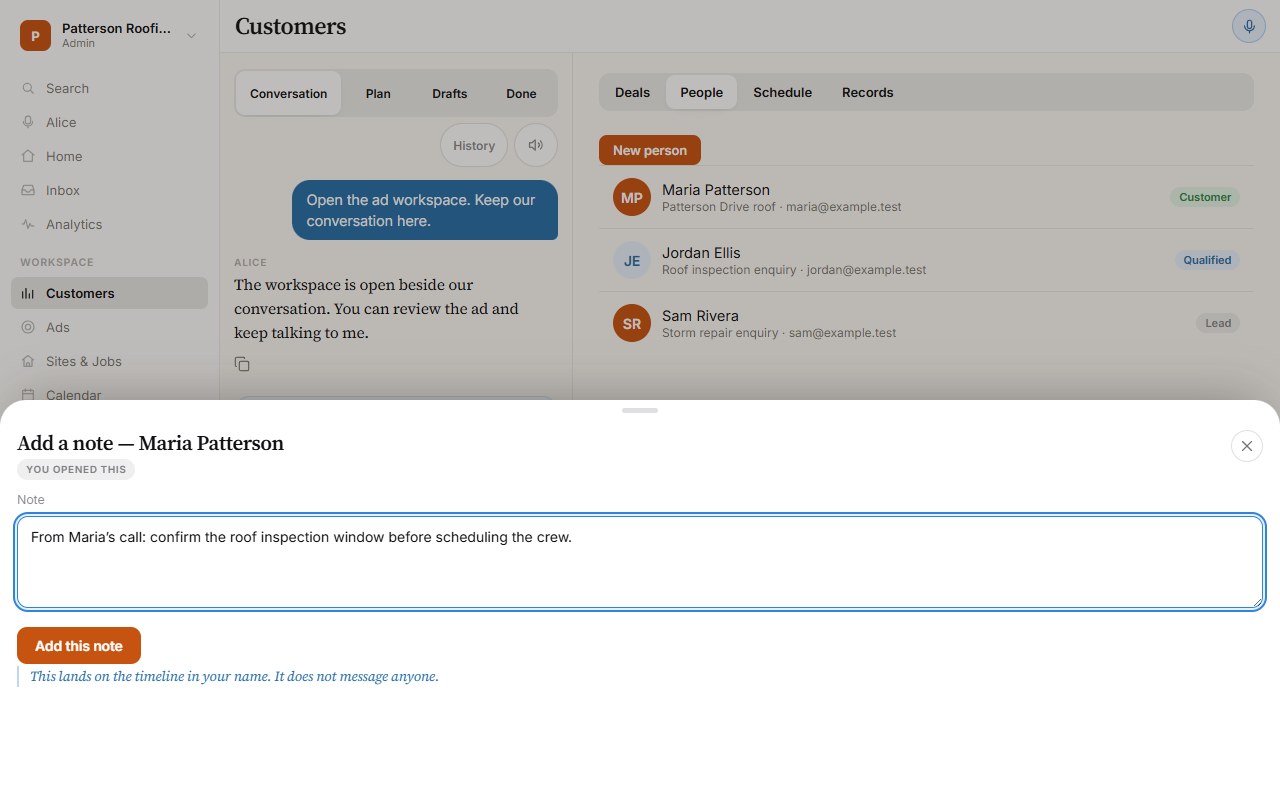The height and width of the screenshot is (800, 1280).
Task: Copy Alice's reply with the copy icon
Action: click(x=242, y=364)
